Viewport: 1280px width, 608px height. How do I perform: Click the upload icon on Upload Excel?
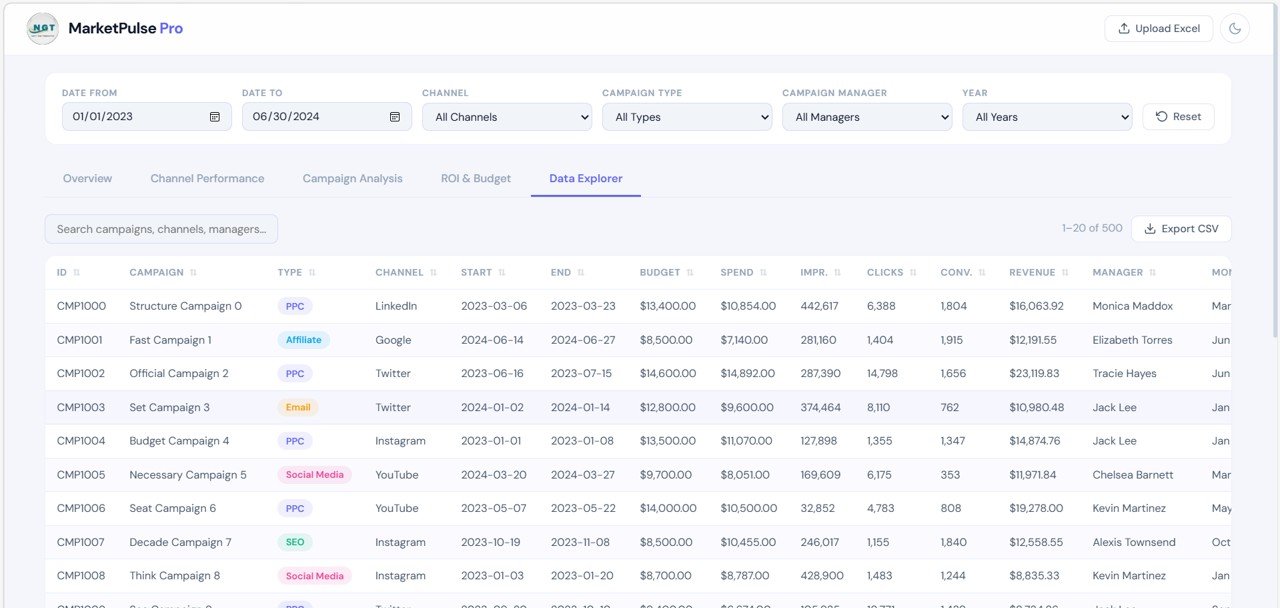pyautogui.click(x=1124, y=28)
